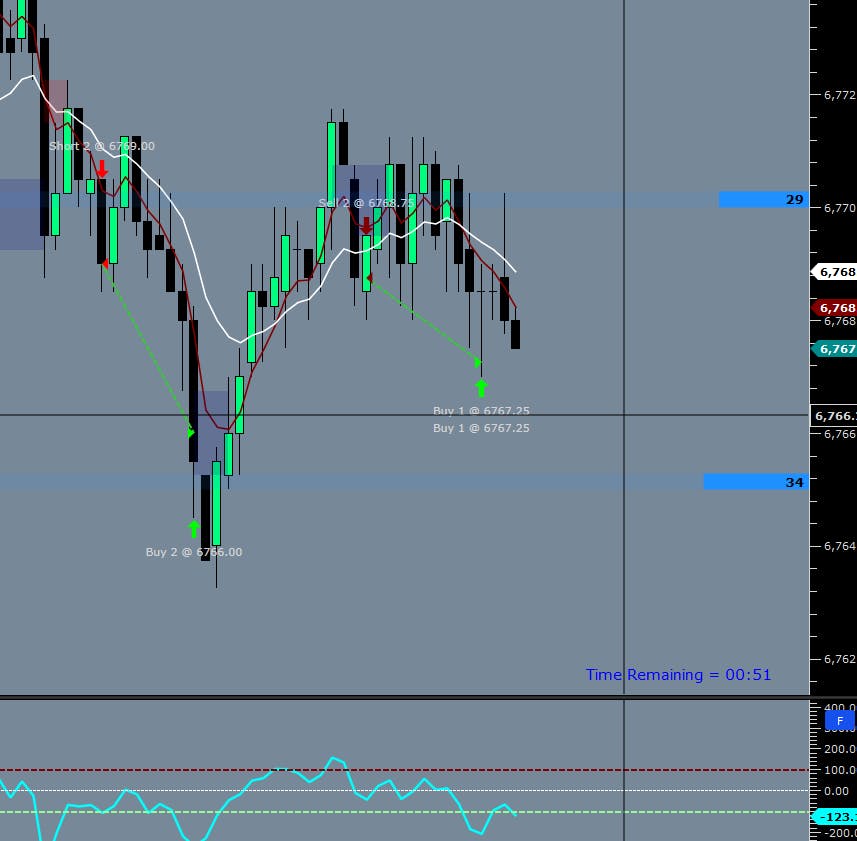Click the 6,770 price axis label

click(x=840, y=208)
